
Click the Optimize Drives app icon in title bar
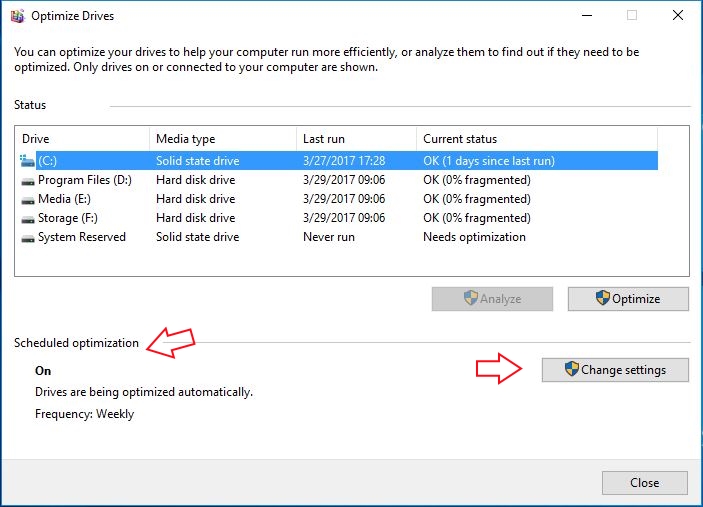coord(17,16)
